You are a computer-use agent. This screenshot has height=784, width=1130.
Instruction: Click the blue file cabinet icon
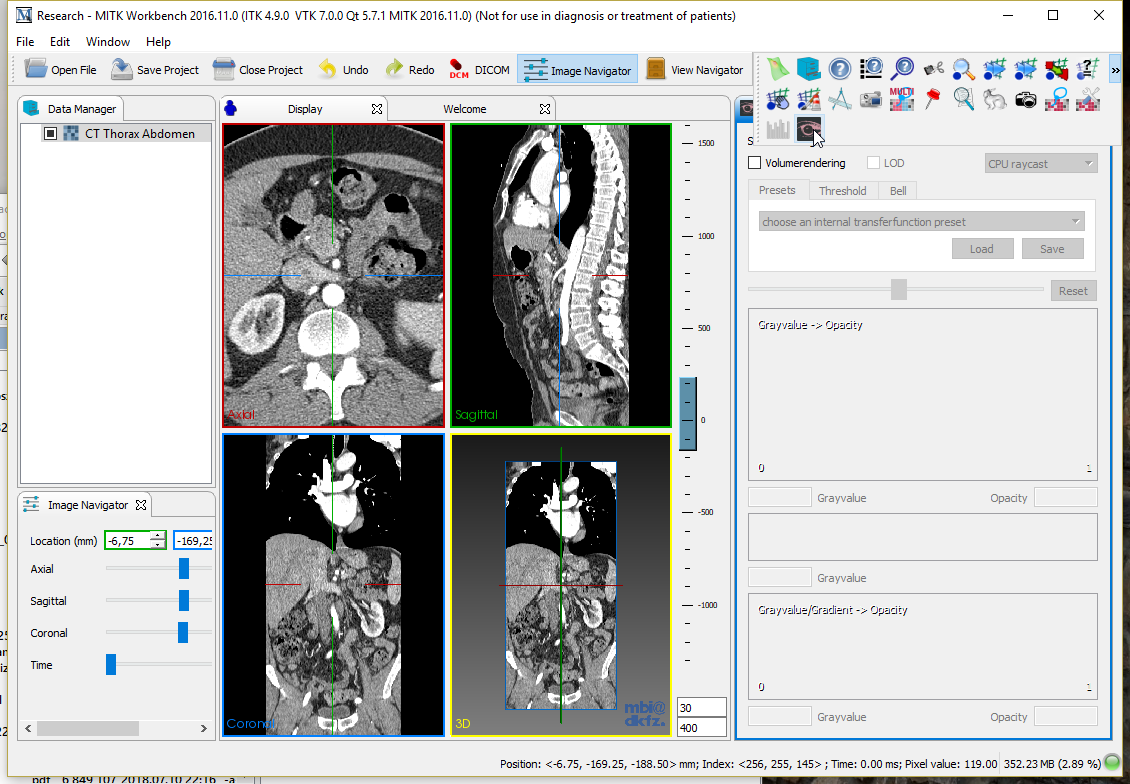click(x=808, y=68)
